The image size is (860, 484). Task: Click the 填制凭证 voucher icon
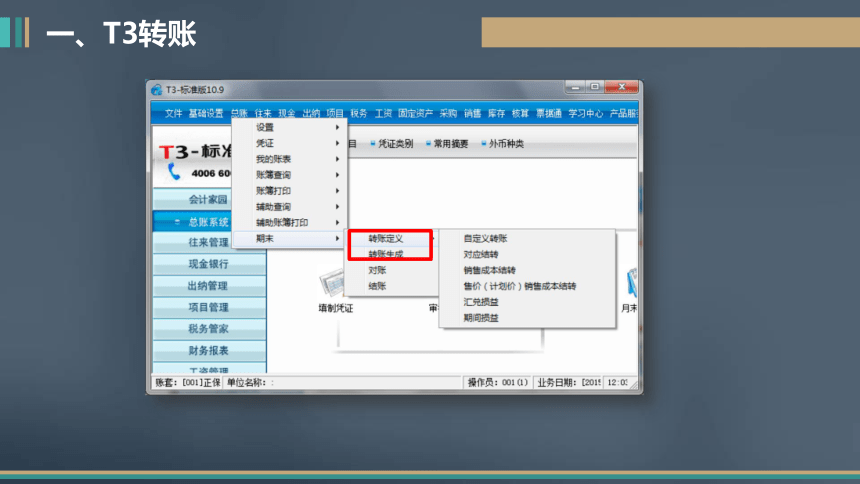(x=332, y=283)
